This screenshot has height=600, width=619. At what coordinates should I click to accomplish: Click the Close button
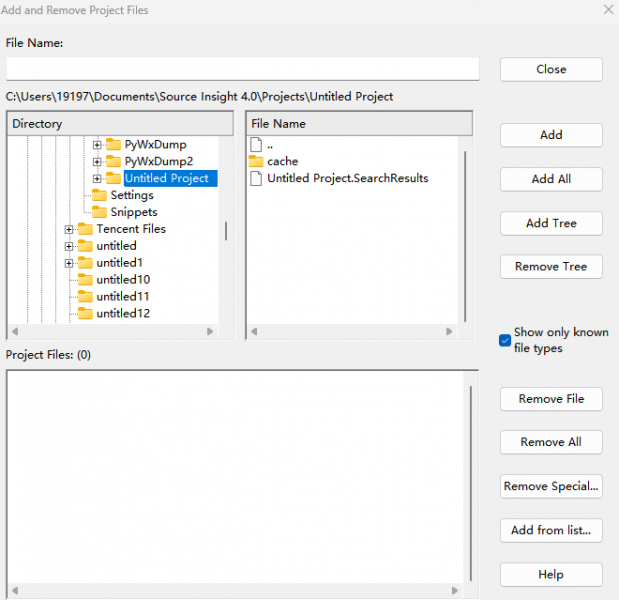551,69
